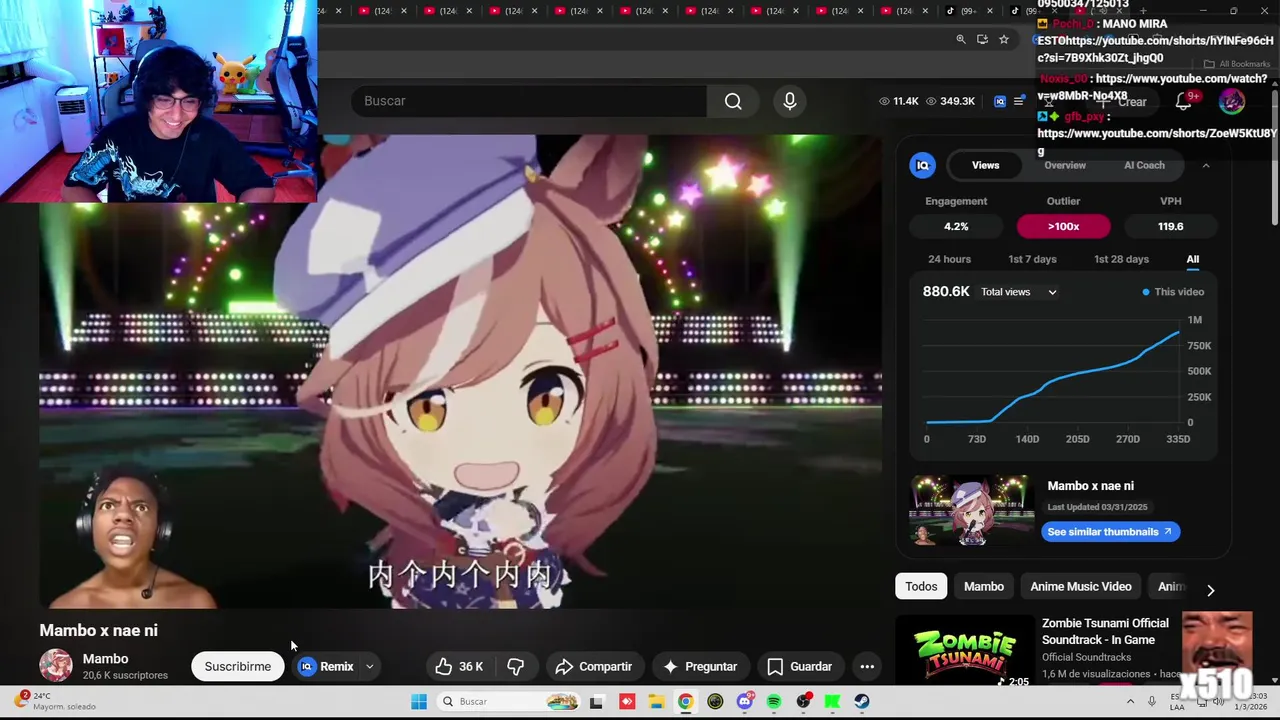
Task: Open the YouTube notifications bell
Action: [x=1183, y=101]
